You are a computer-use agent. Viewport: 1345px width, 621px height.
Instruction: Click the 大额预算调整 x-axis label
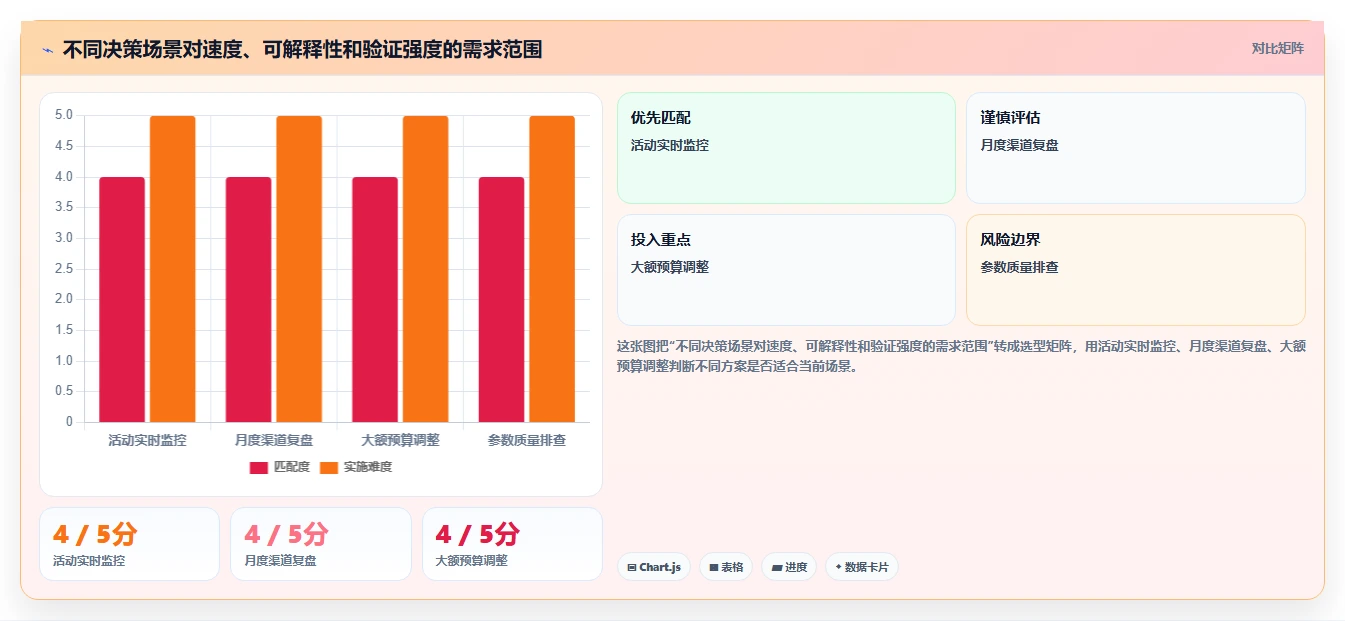click(400, 440)
